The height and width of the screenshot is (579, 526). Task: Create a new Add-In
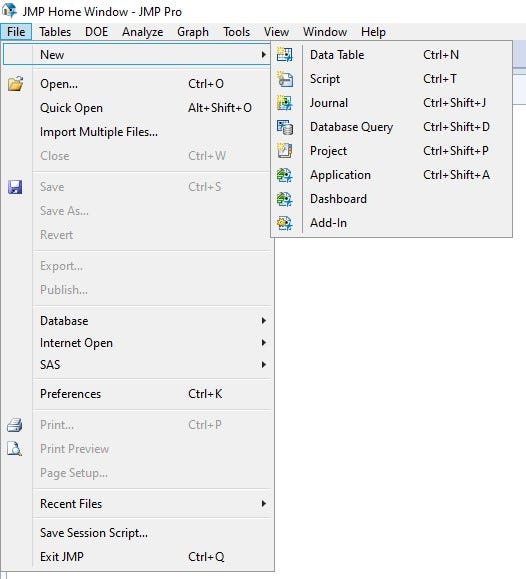392,223
